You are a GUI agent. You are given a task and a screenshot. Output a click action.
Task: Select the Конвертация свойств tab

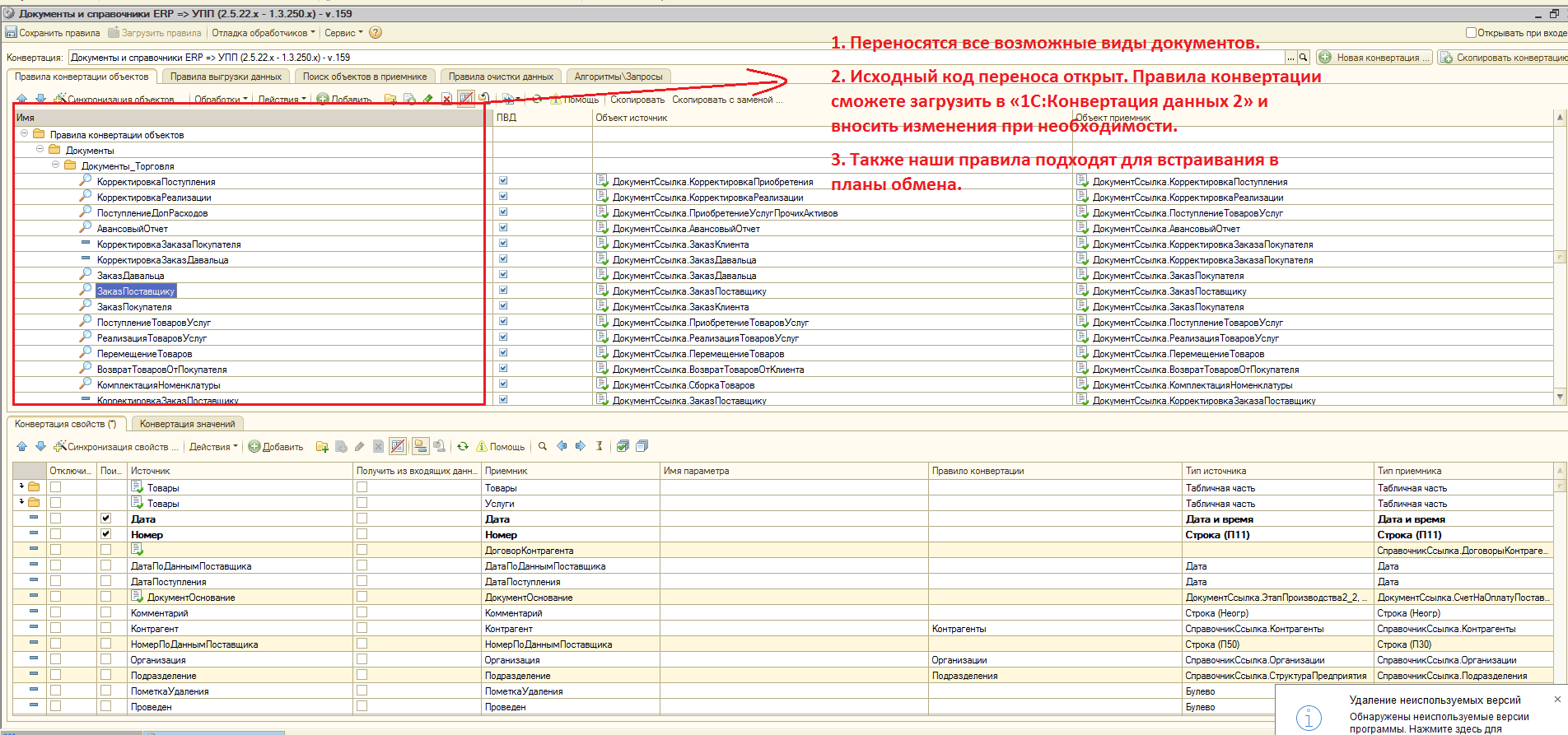point(66,424)
